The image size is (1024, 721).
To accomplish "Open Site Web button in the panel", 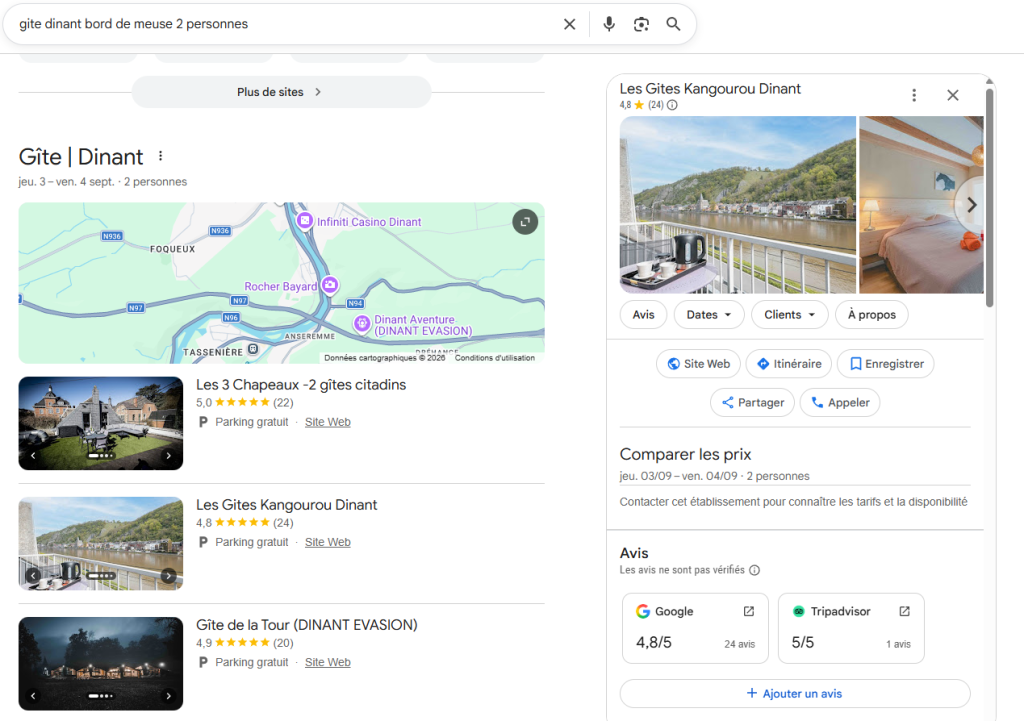I will 698,364.
